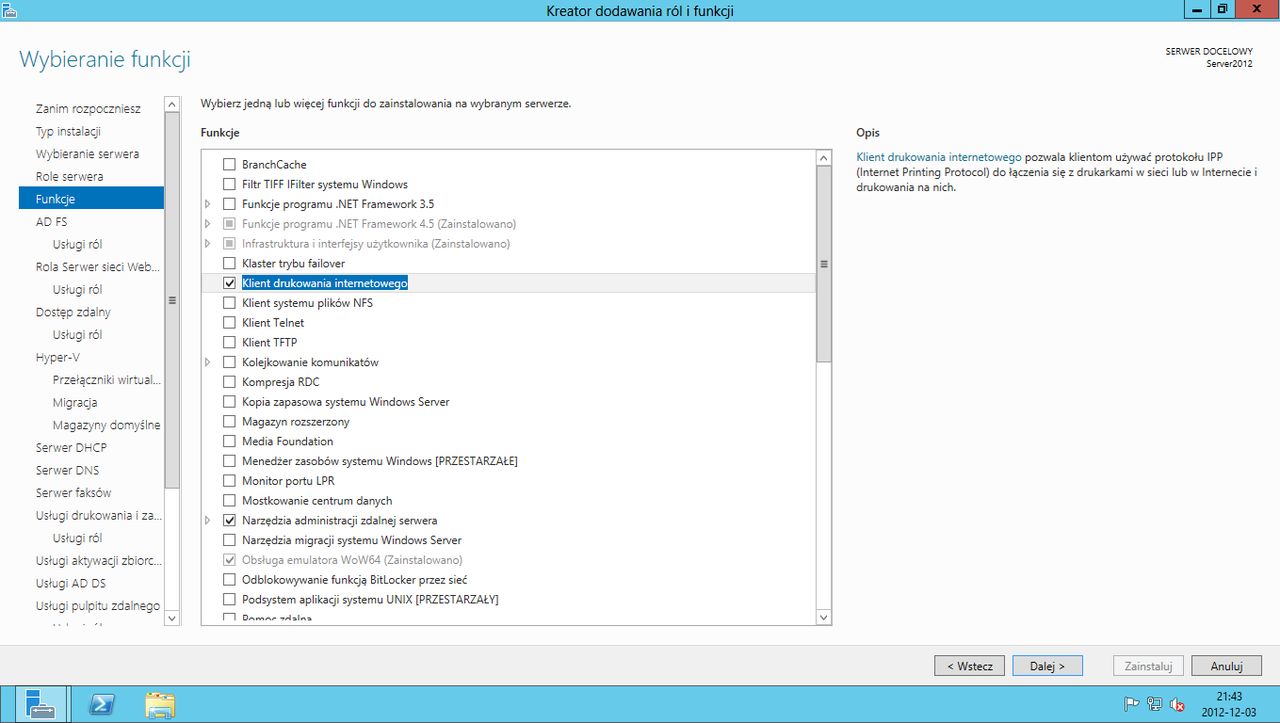The image size is (1280, 723).
Task: Check Podsystem aplikacji systemu UNIX
Action: pyautogui.click(x=229, y=600)
